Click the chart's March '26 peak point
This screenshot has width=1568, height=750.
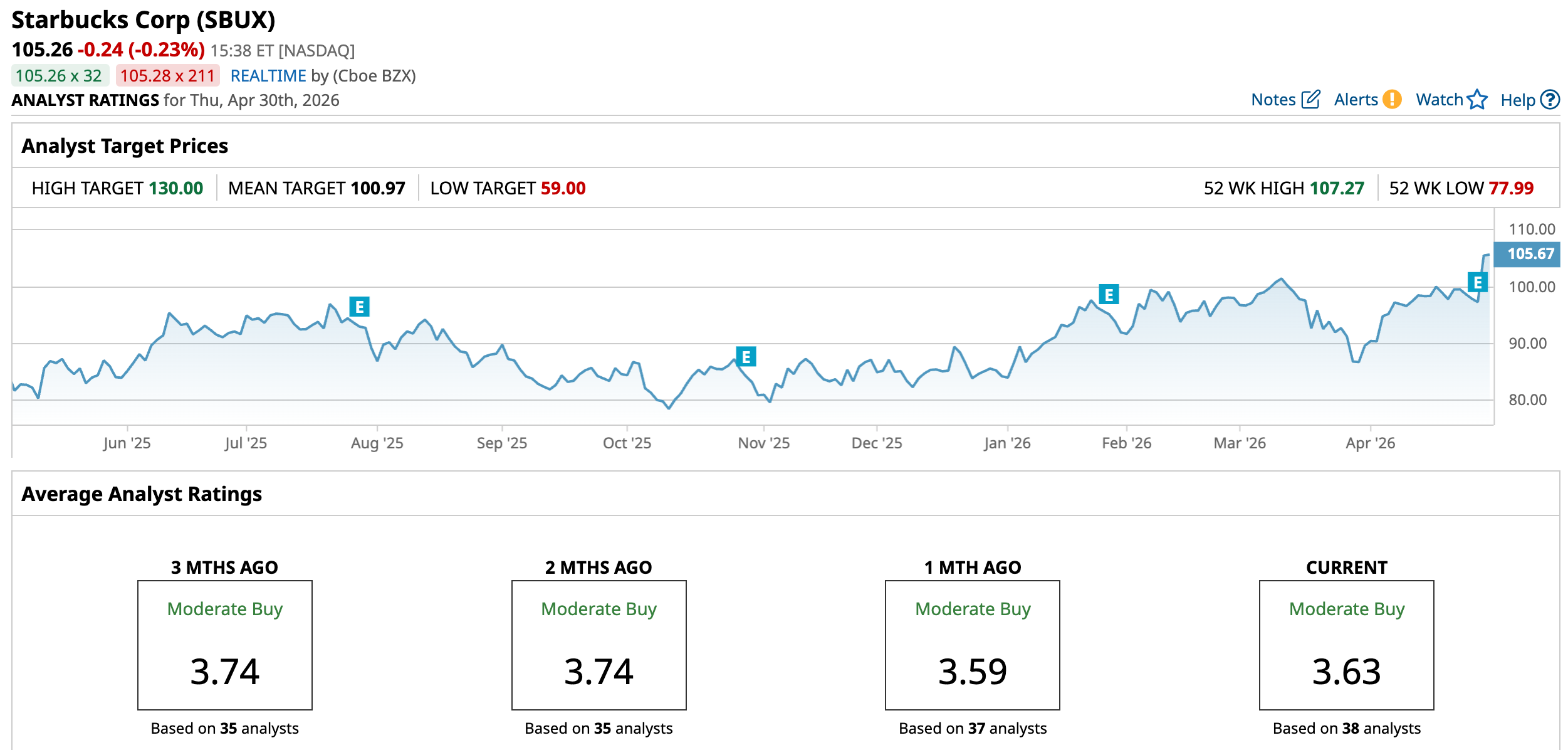1282,279
